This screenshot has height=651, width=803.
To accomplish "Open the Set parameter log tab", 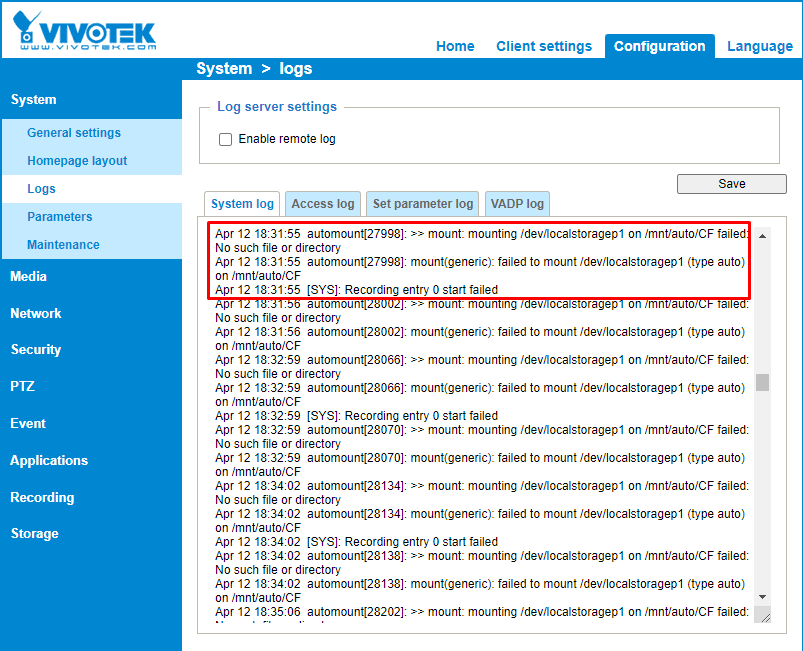I will (x=422, y=204).
